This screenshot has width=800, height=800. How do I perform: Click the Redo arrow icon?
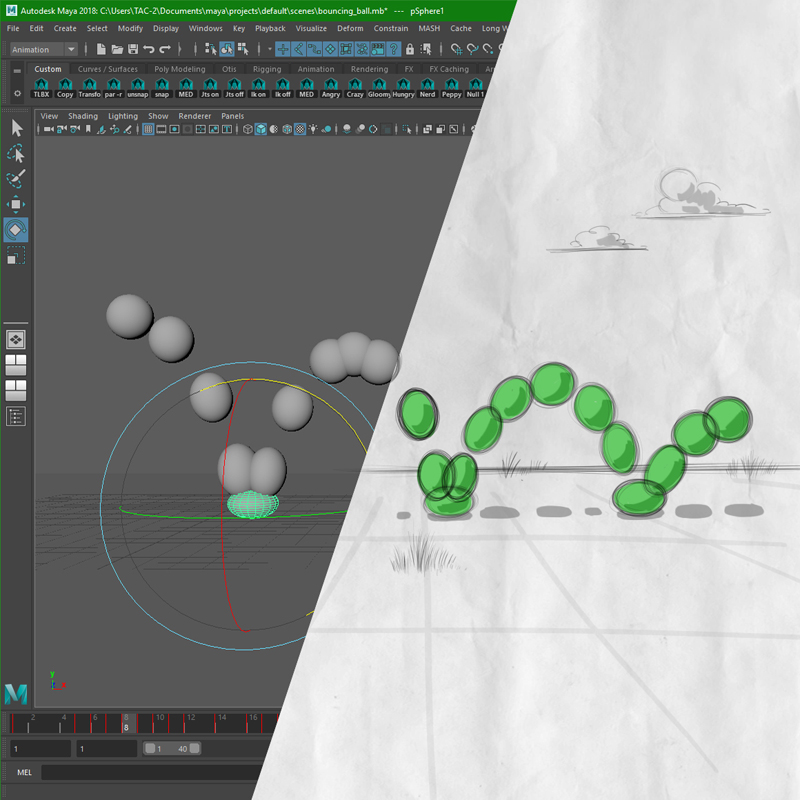tap(164, 49)
